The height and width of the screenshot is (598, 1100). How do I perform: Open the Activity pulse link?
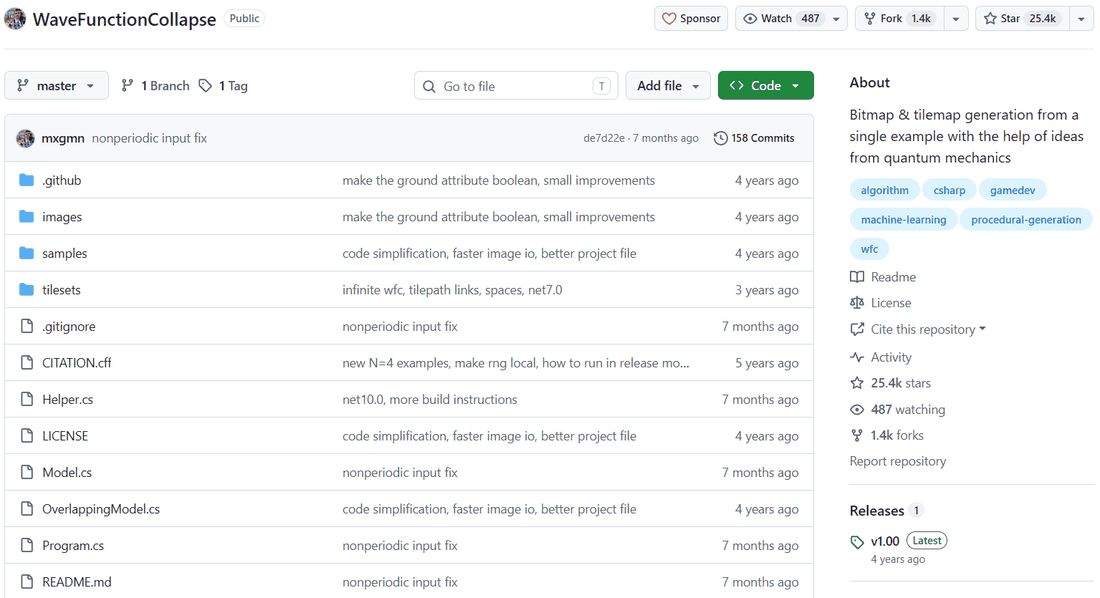[x=880, y=357]
